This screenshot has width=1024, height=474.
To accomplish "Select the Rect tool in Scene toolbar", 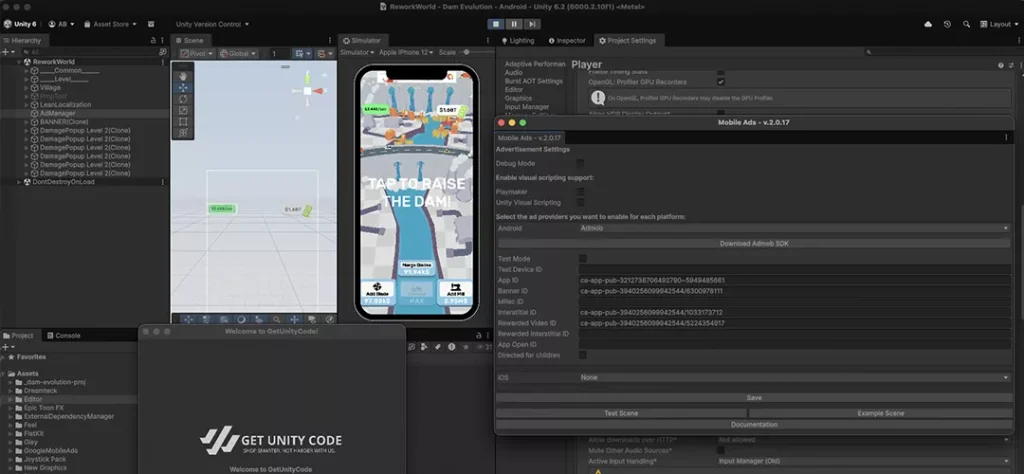I will [183, 121].
